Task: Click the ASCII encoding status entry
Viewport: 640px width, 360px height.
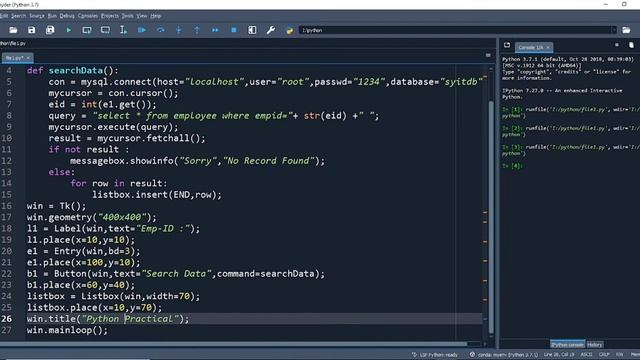Action: 586,355
